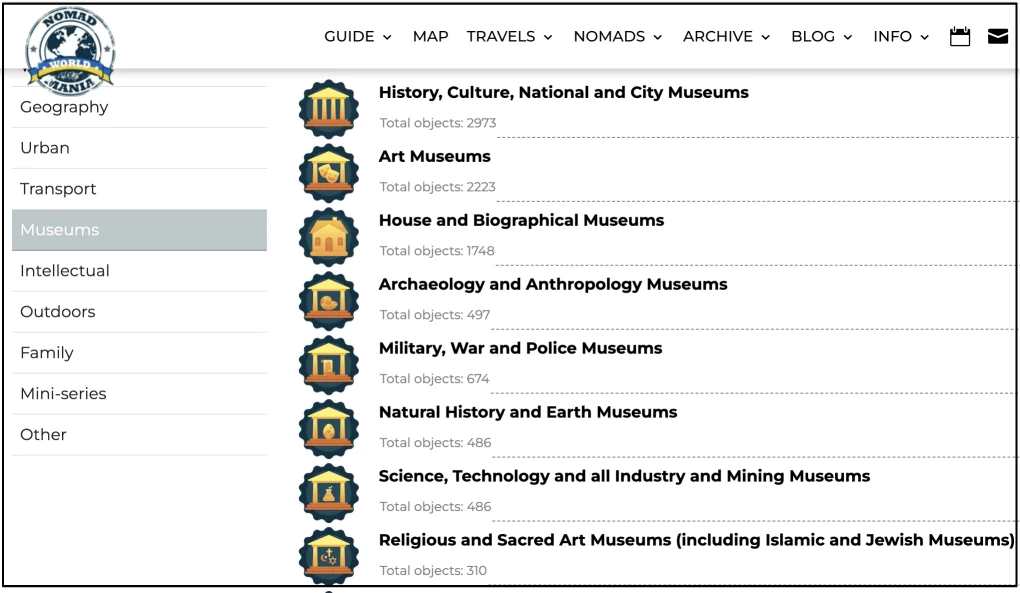Select the Outdoors sidebar category
This screenshot has width=1020, height=593.
[x=58, y=312]
